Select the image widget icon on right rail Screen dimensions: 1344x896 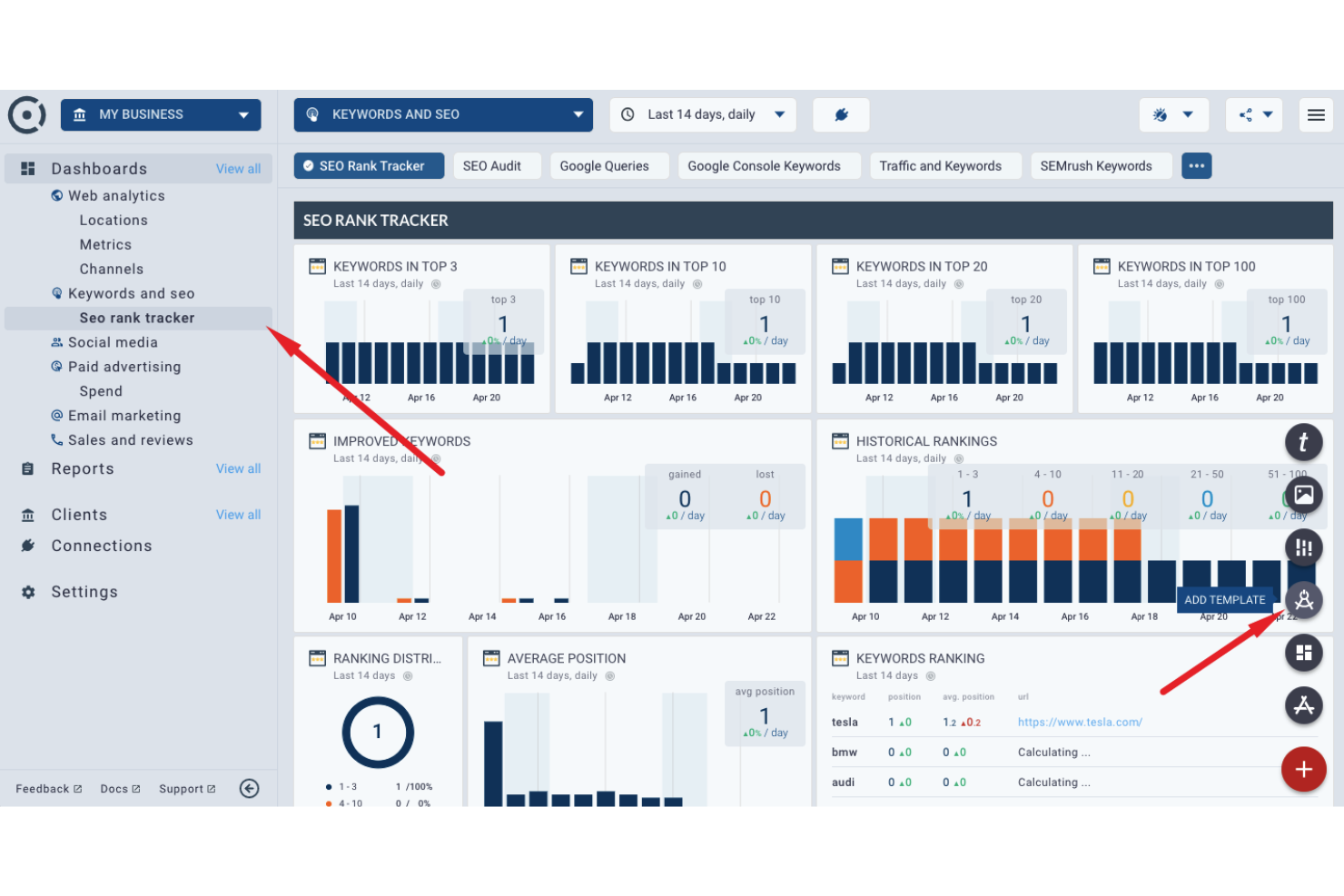point(1304,495)
